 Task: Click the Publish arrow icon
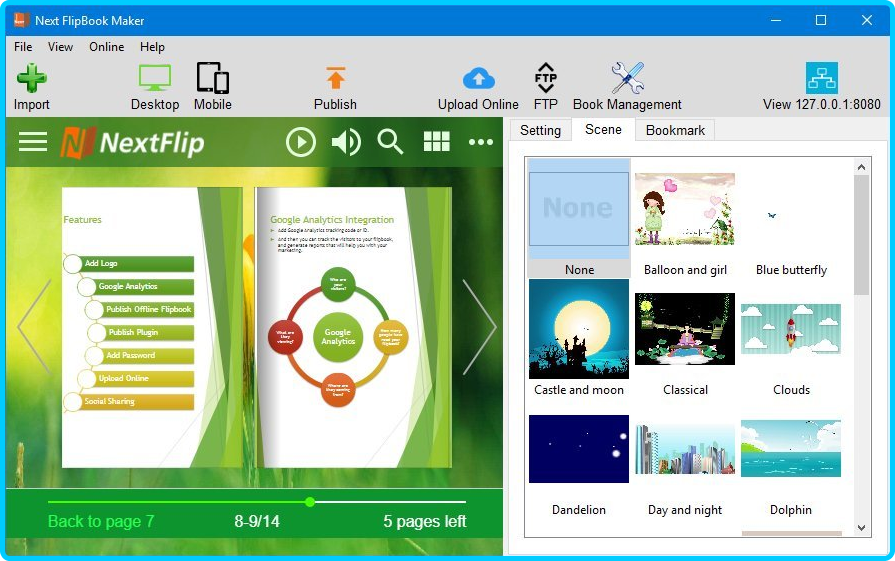point(335,78)
